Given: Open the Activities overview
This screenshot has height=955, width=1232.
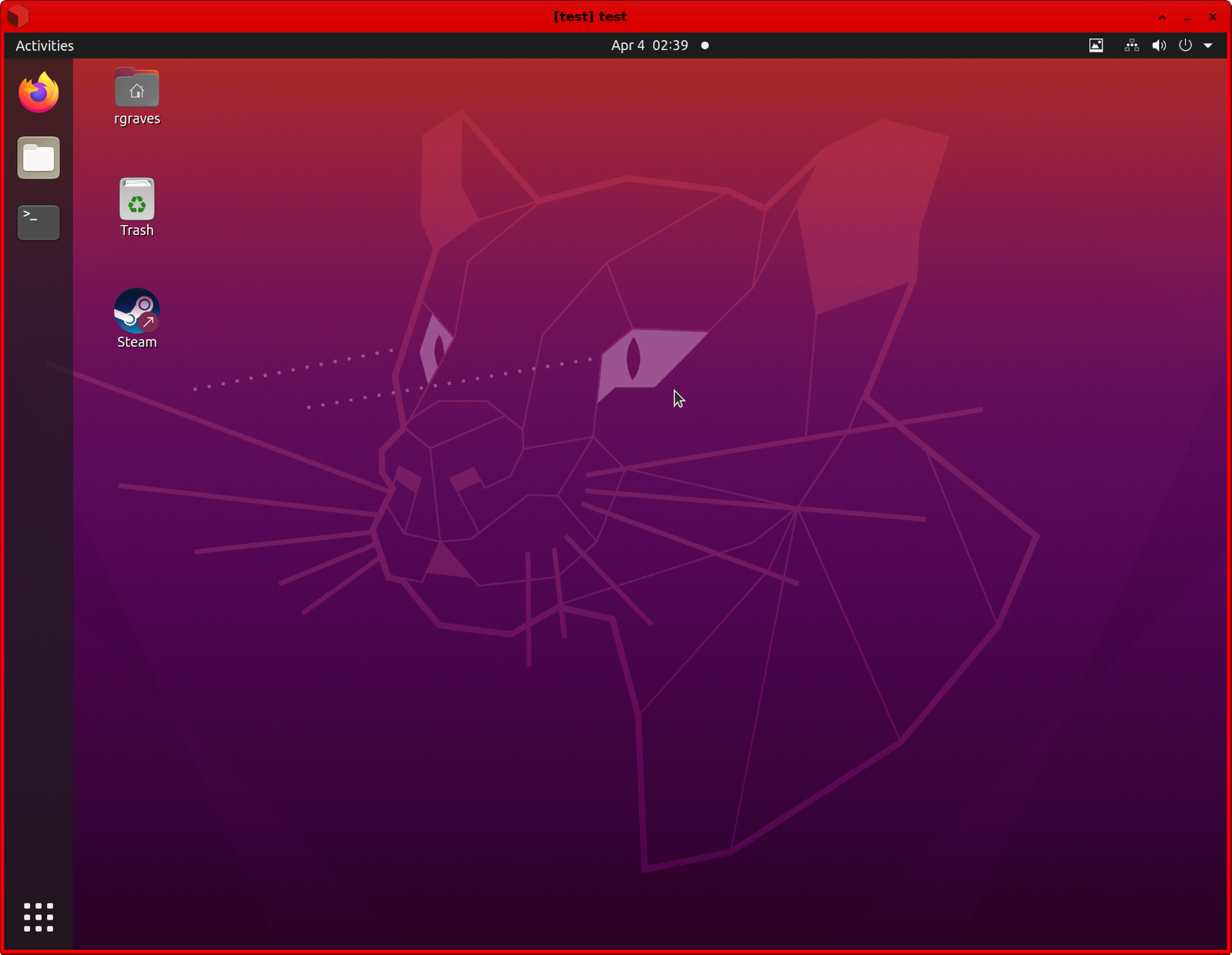Looking at the screenshot, I should point(45,45).
